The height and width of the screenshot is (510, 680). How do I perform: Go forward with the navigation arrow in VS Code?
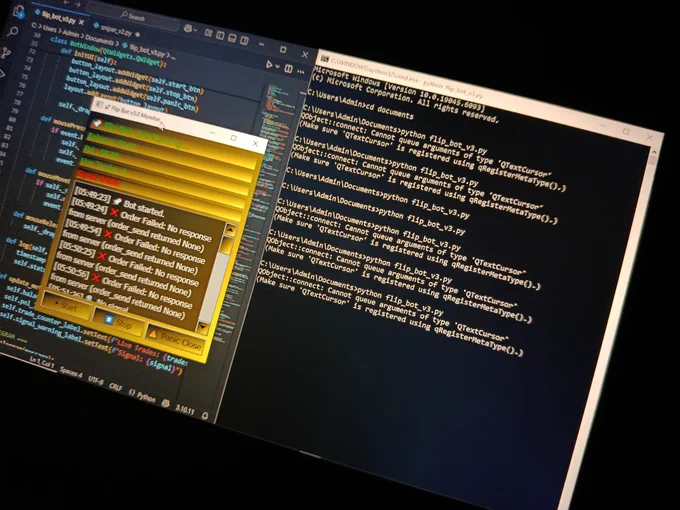[x=78, y=4]
